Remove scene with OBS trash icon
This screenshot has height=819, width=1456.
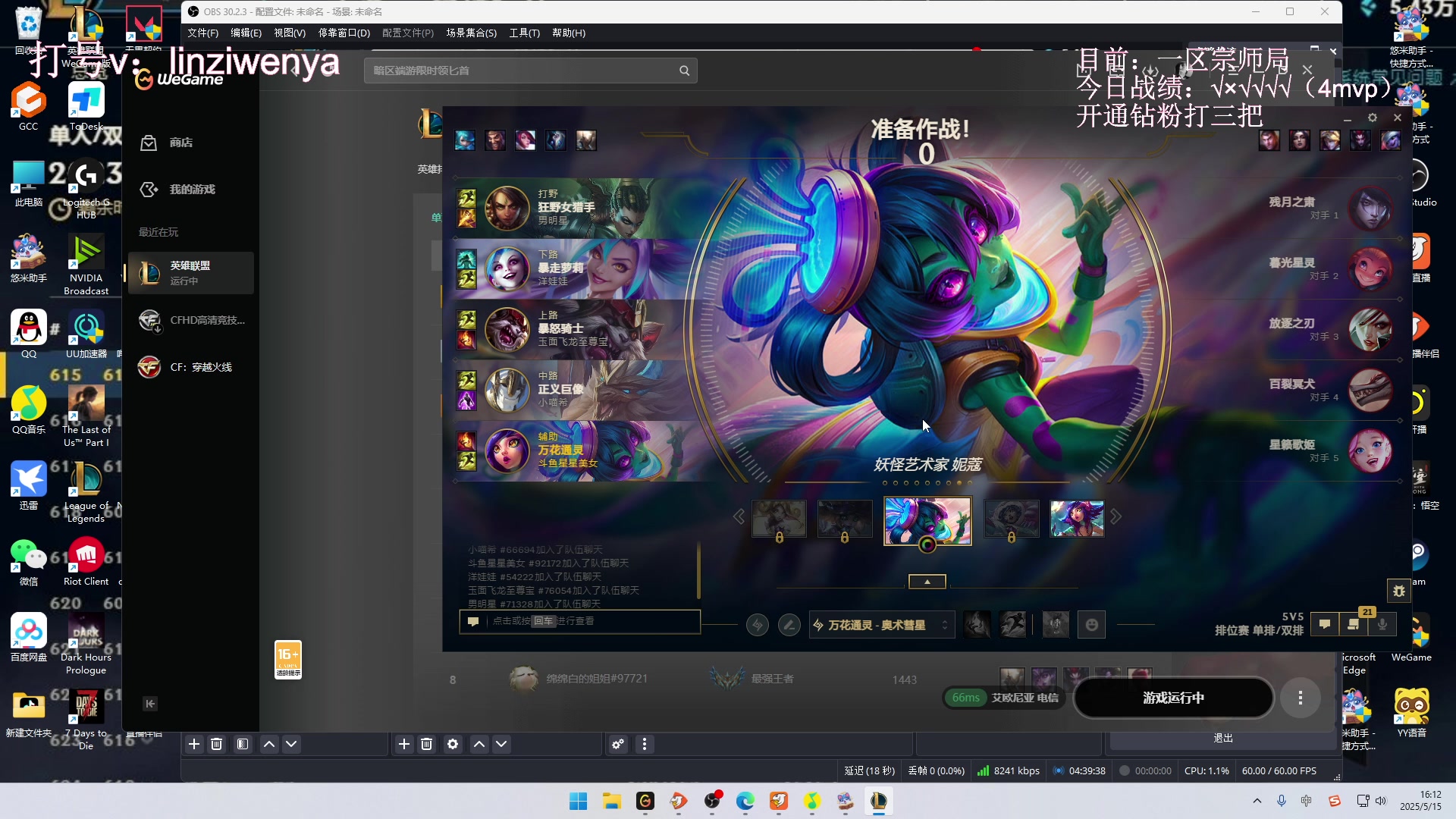tap(216, 744)
